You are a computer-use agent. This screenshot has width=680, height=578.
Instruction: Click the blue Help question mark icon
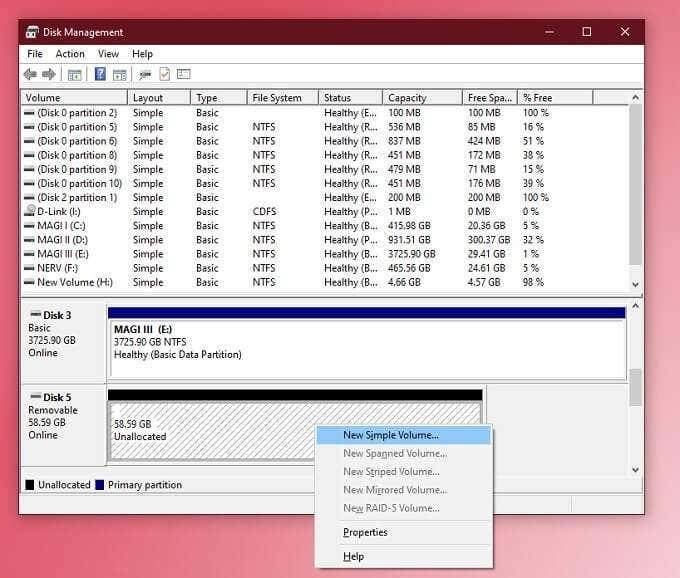pyautogui.click(x=100, y=74)
